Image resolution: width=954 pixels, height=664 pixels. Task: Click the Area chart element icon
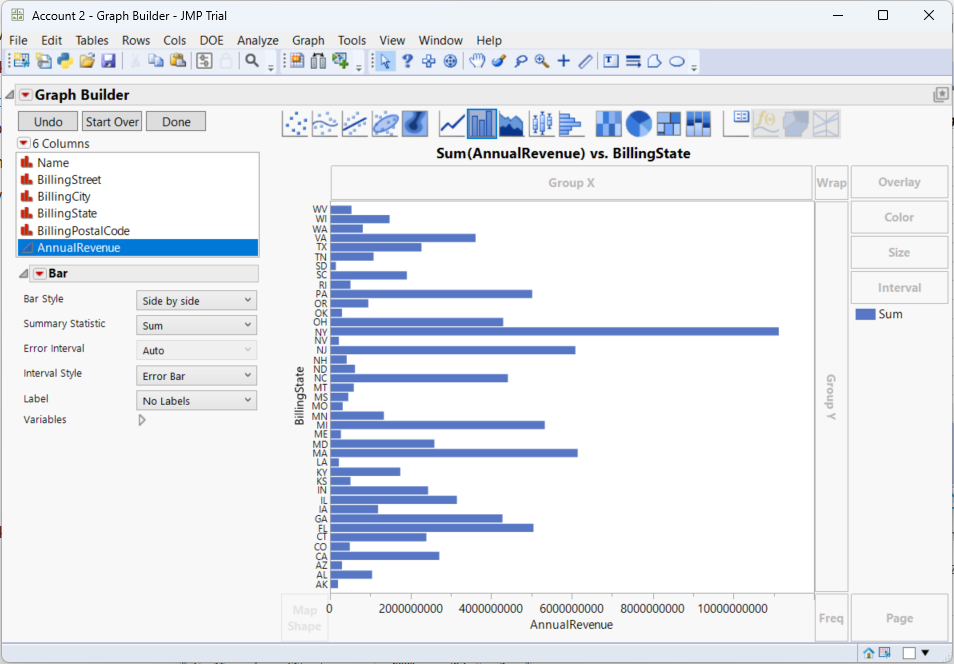point(511,124)
